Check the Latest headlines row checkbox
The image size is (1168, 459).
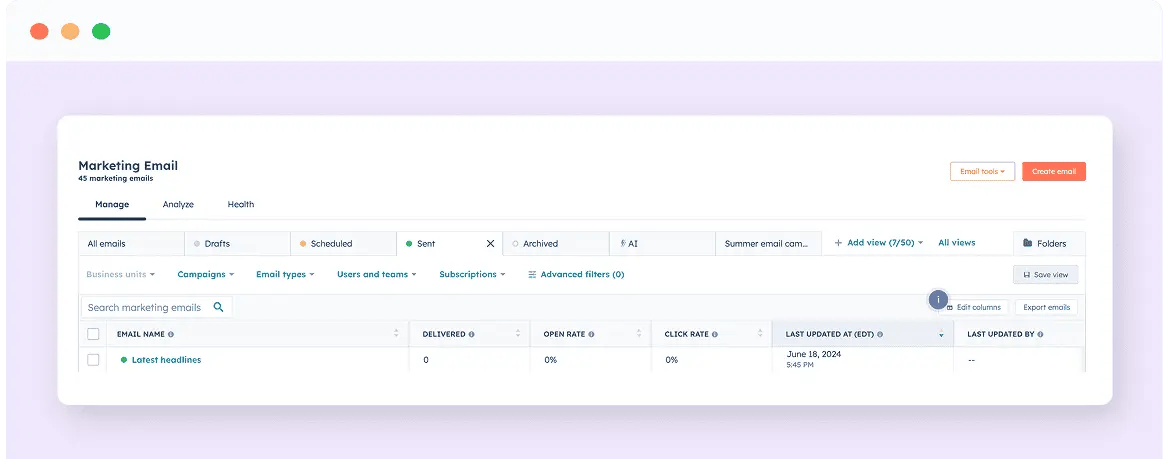[x=93, y=360]
